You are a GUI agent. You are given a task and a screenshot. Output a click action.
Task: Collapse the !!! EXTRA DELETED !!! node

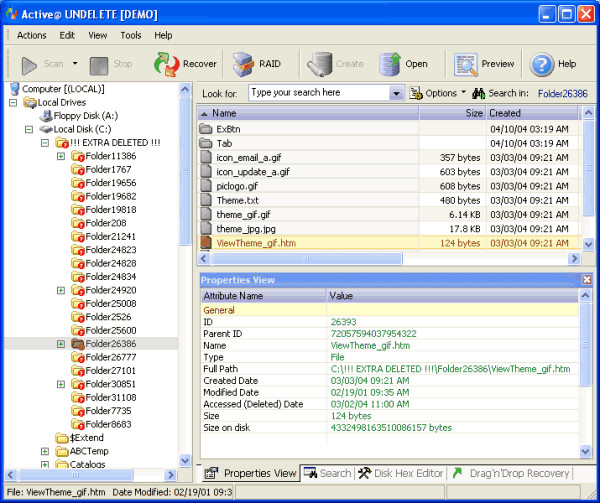[x=45, y=143]
